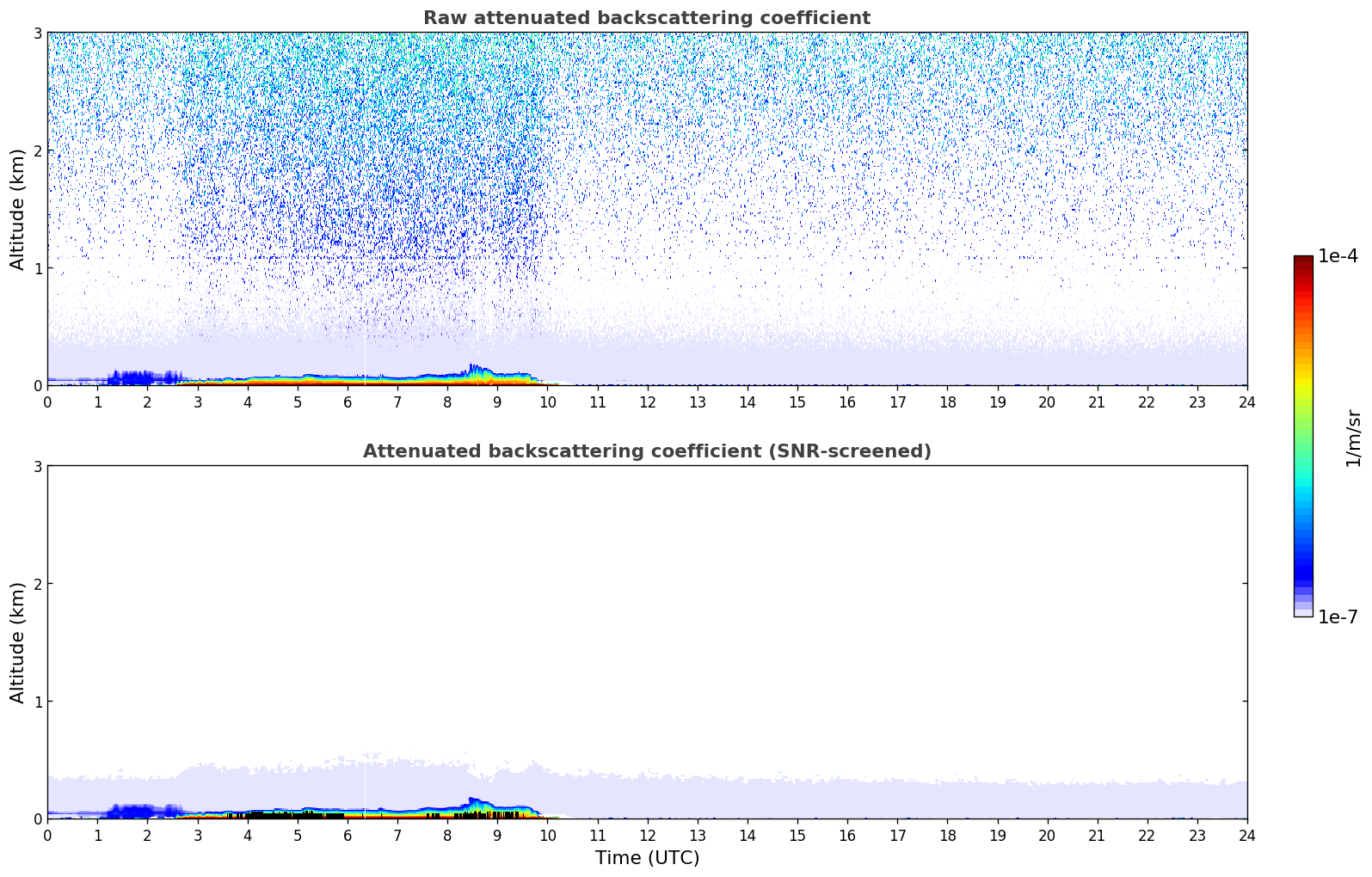Click the bottom plot's "Altitude (km)" label
The image size is (1372, 877).
pyautogui.click(x=18, y=642)
